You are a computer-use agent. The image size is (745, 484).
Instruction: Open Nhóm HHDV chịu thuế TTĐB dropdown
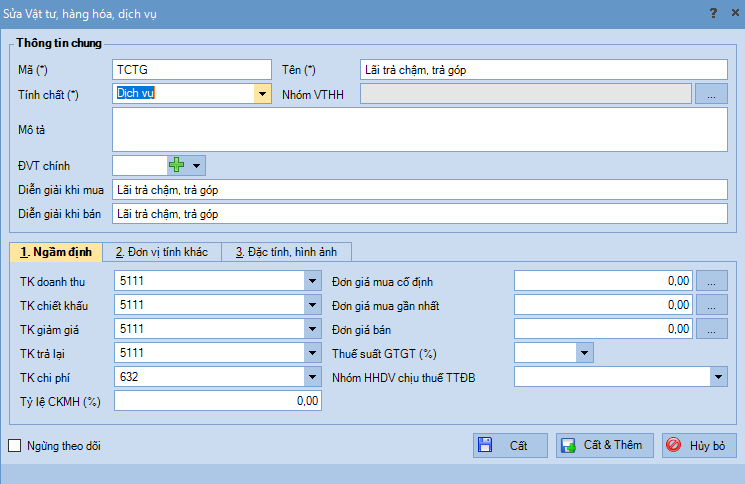pyautogui.click(x=718, y=376)
